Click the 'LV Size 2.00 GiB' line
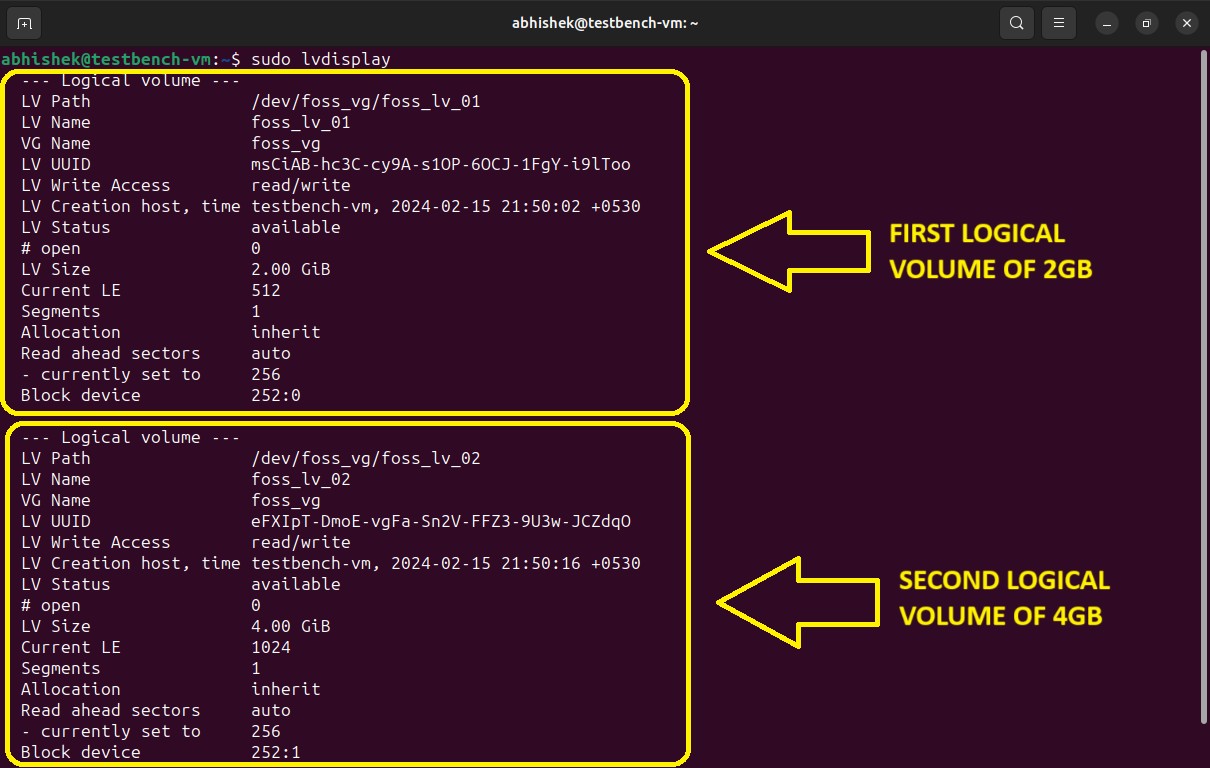The width and height of the screenshot is (1210, 768). point(175,269)
